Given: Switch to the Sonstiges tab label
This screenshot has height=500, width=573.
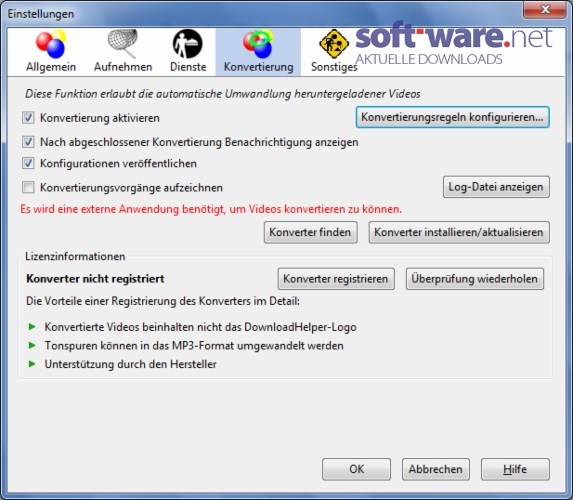Looking at the screenshot, I should (334, 67).
